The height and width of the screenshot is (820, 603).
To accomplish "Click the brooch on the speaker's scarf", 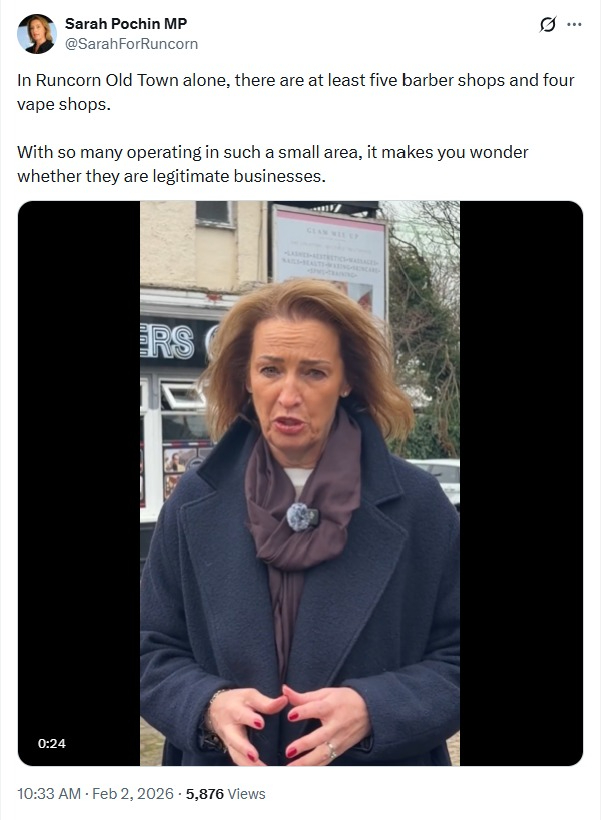I will point(302,517).
